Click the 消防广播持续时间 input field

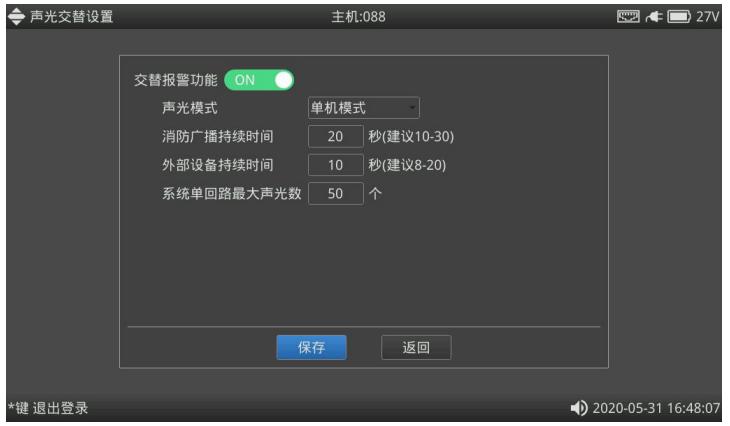[335, 137]
